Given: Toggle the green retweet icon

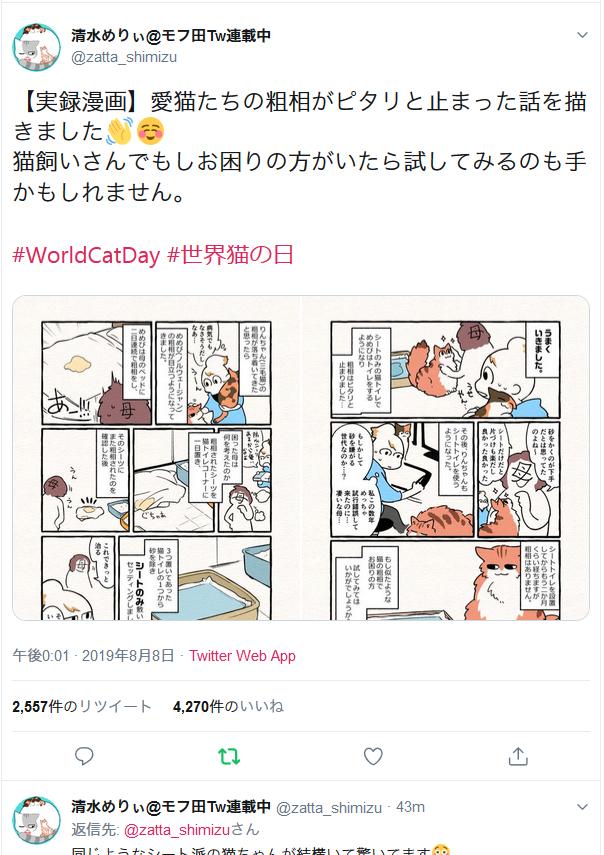Looking at the screenshot, I should [x=229, y=756].
